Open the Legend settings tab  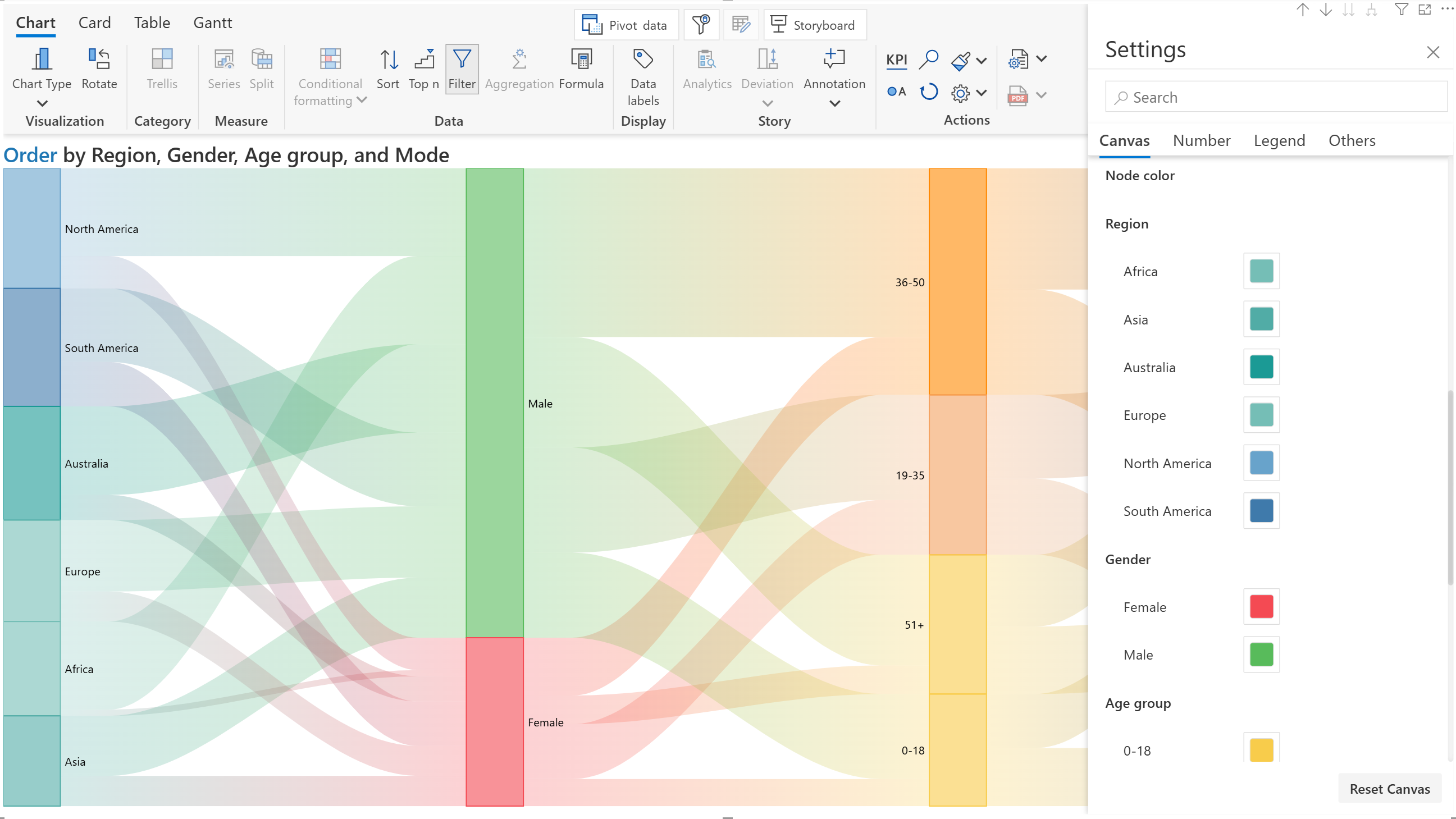[1279, 140]
